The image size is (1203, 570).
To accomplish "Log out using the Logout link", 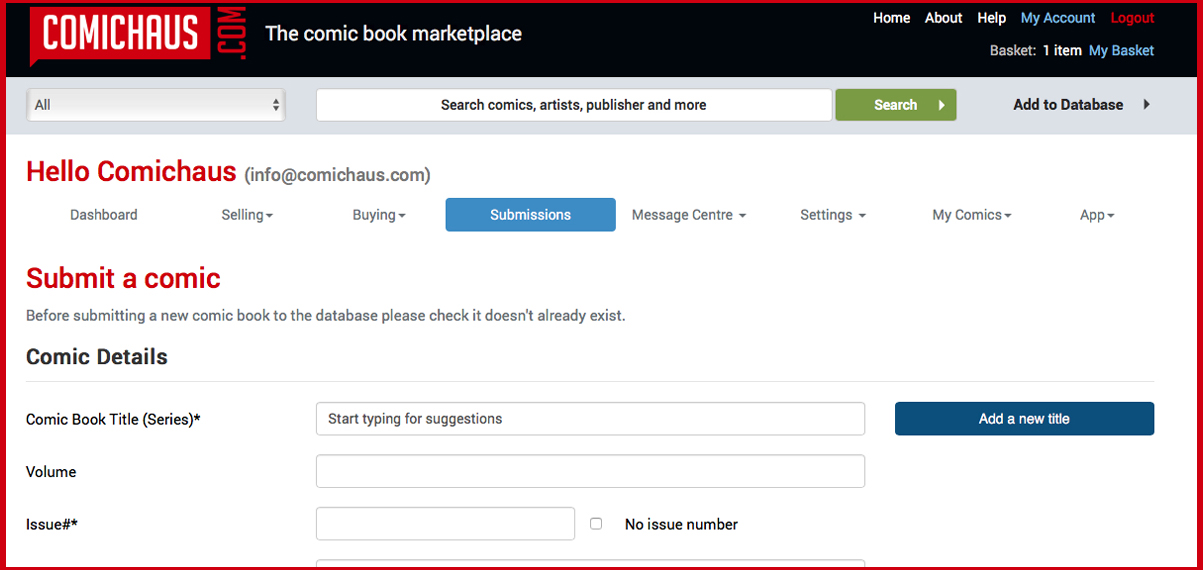I will [1132, 18].
